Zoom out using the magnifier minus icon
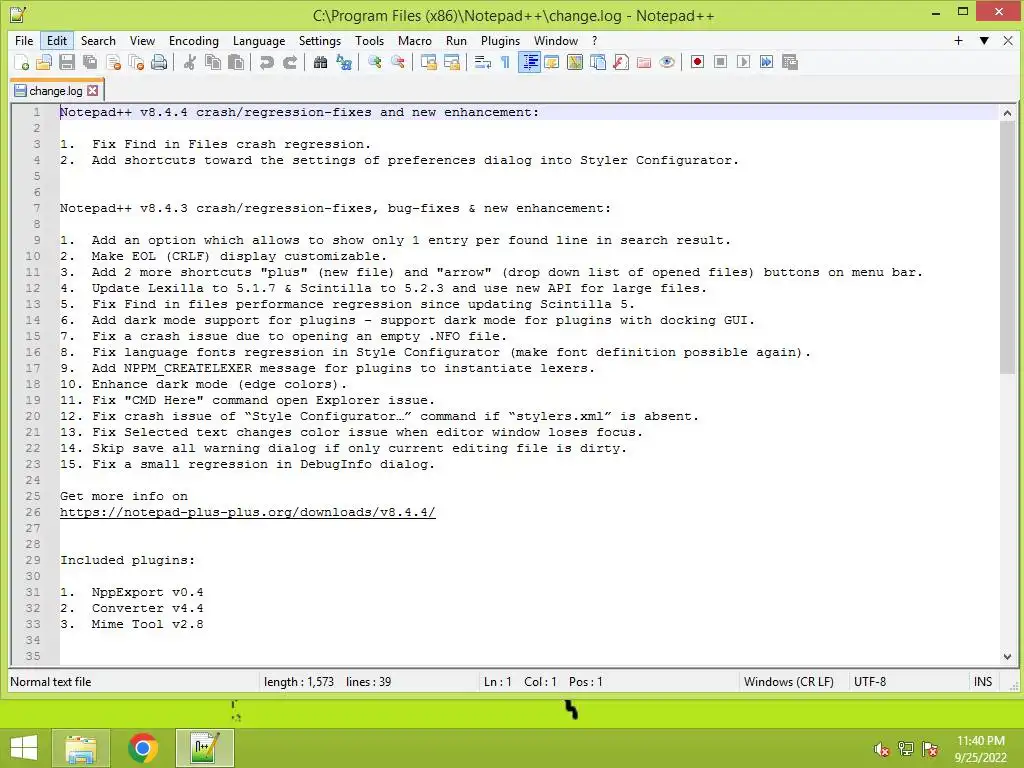Screen dimensions: 1024x768 point(398,62)
